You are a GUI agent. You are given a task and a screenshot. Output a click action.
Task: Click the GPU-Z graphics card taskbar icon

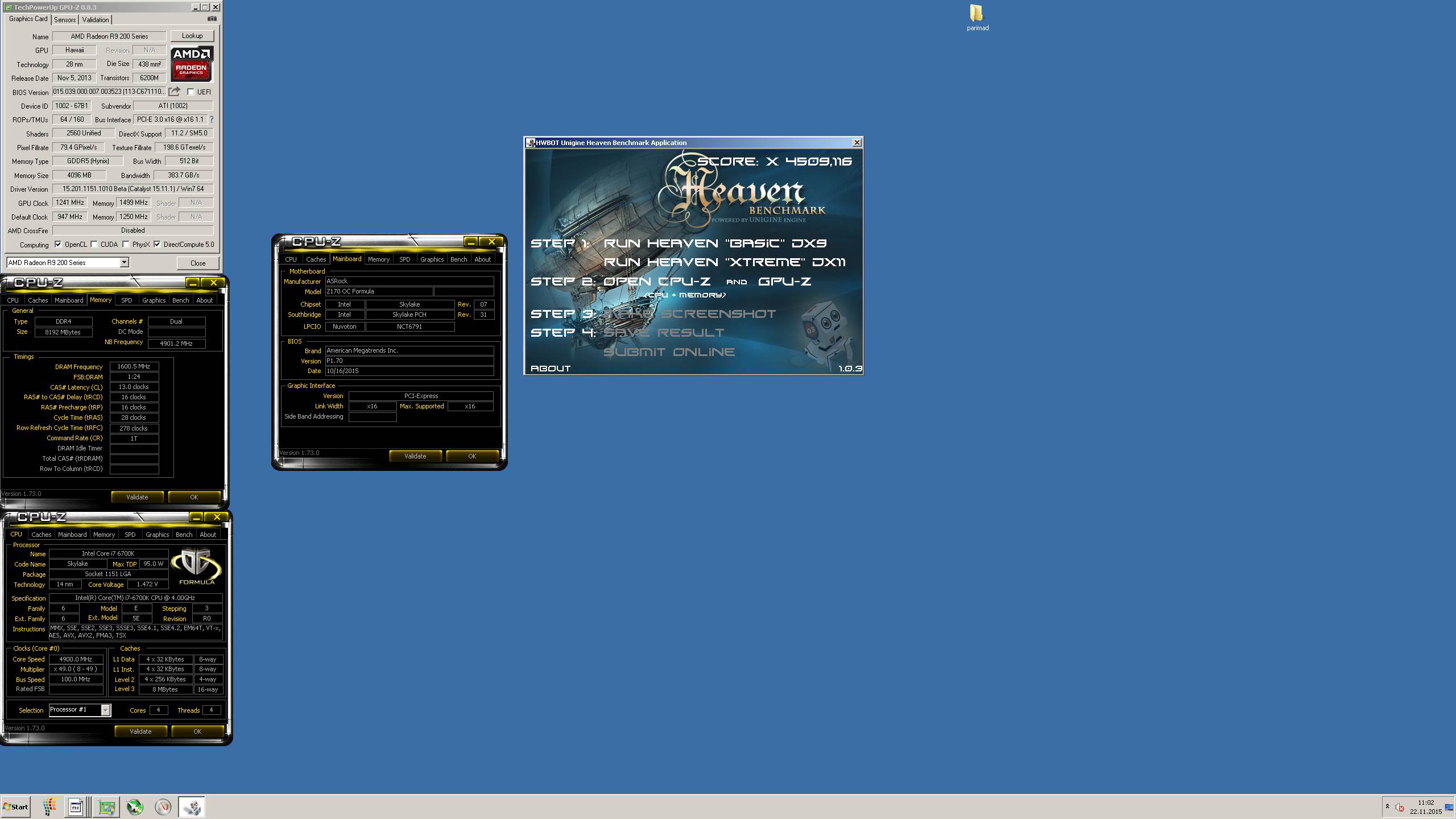pyautogui.click(x=106, y=806)
